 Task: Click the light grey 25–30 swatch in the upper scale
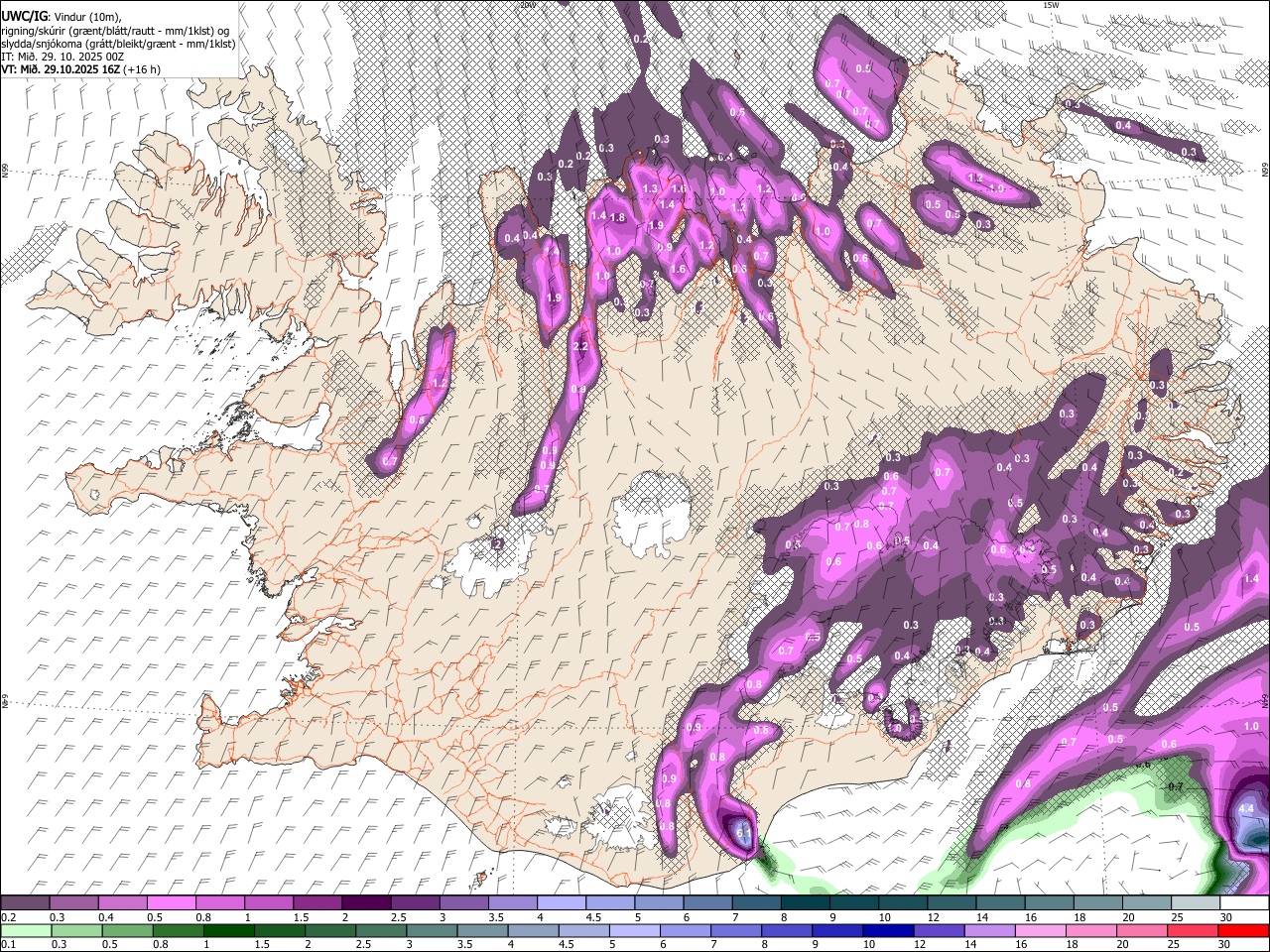[1197, 903]
